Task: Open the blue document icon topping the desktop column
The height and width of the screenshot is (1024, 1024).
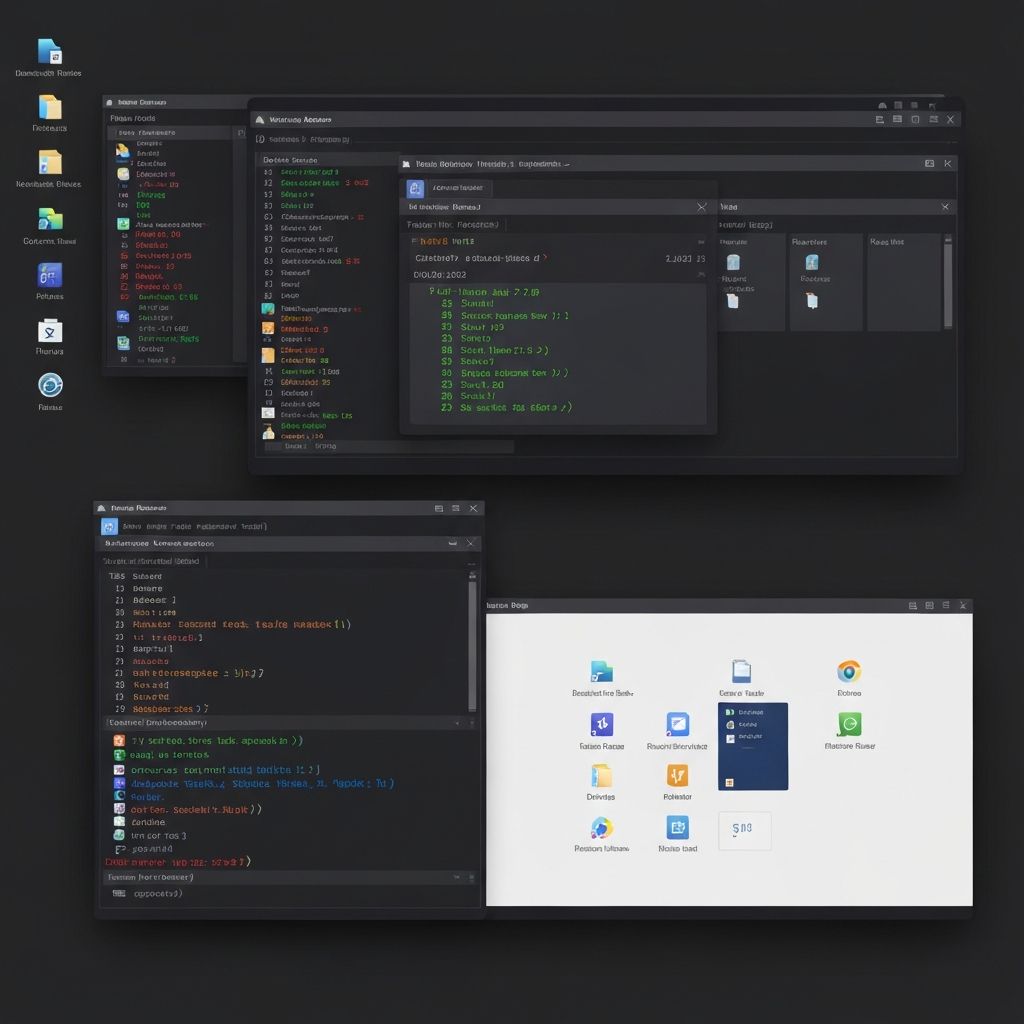Action: [50, 52]
